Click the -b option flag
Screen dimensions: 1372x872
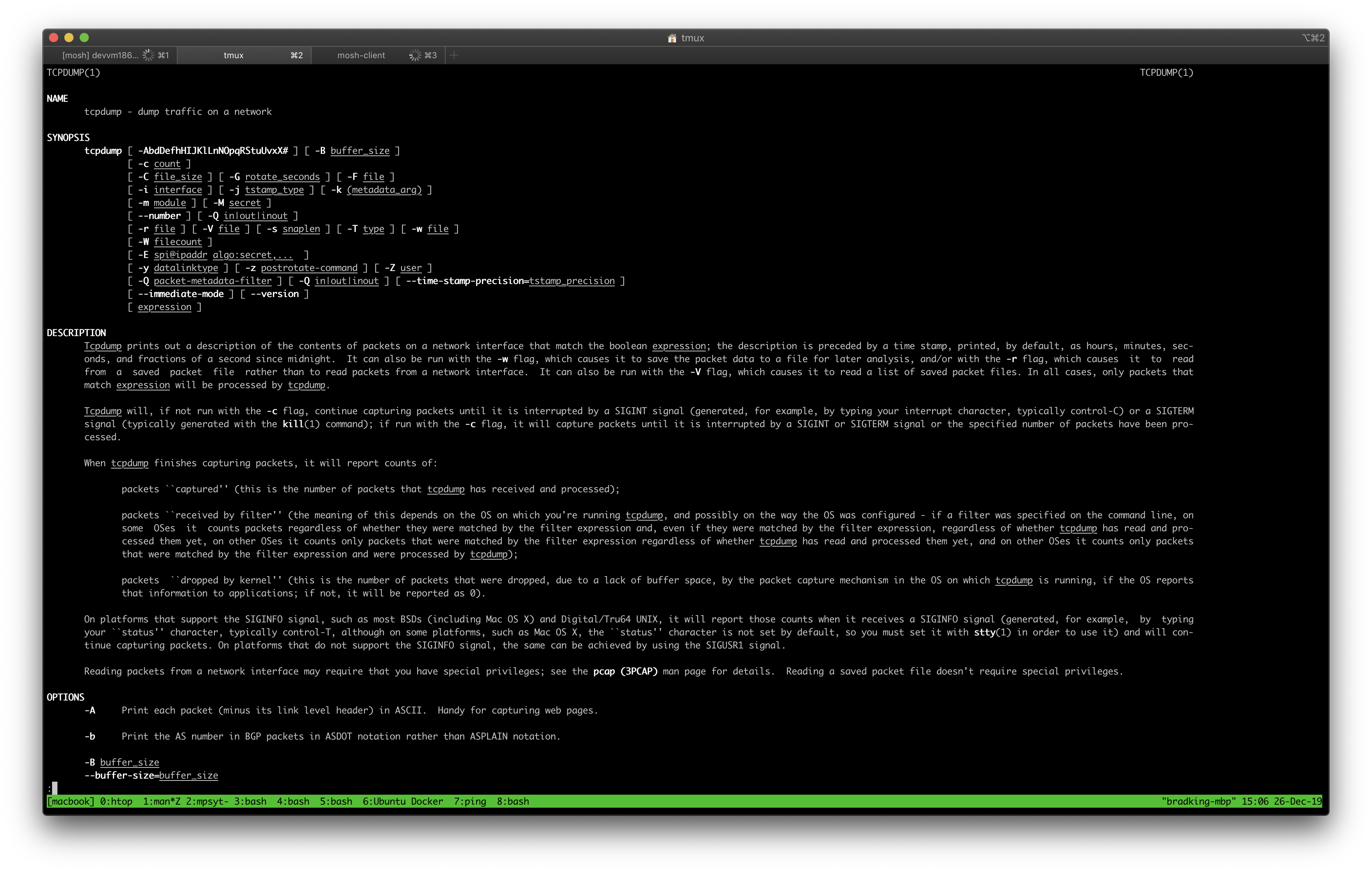click(x=90, y=736)
